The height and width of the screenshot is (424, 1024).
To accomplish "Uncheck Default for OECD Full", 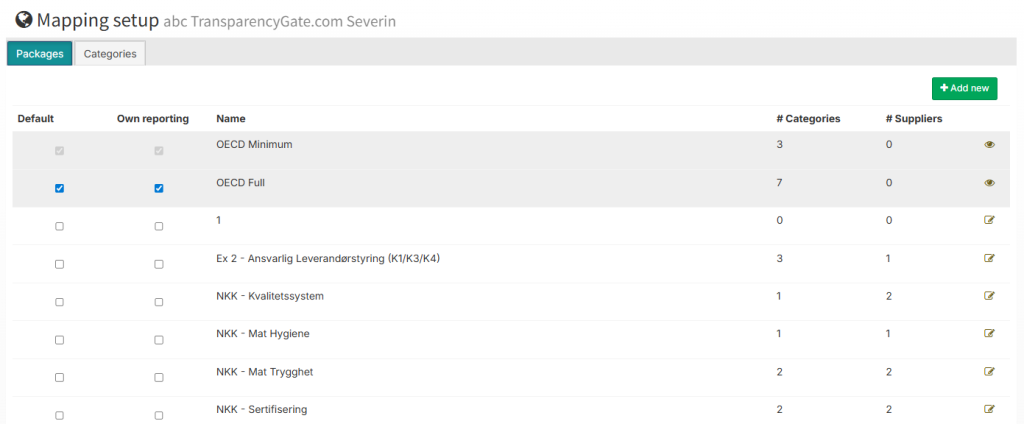I will (x=59, y=188).
